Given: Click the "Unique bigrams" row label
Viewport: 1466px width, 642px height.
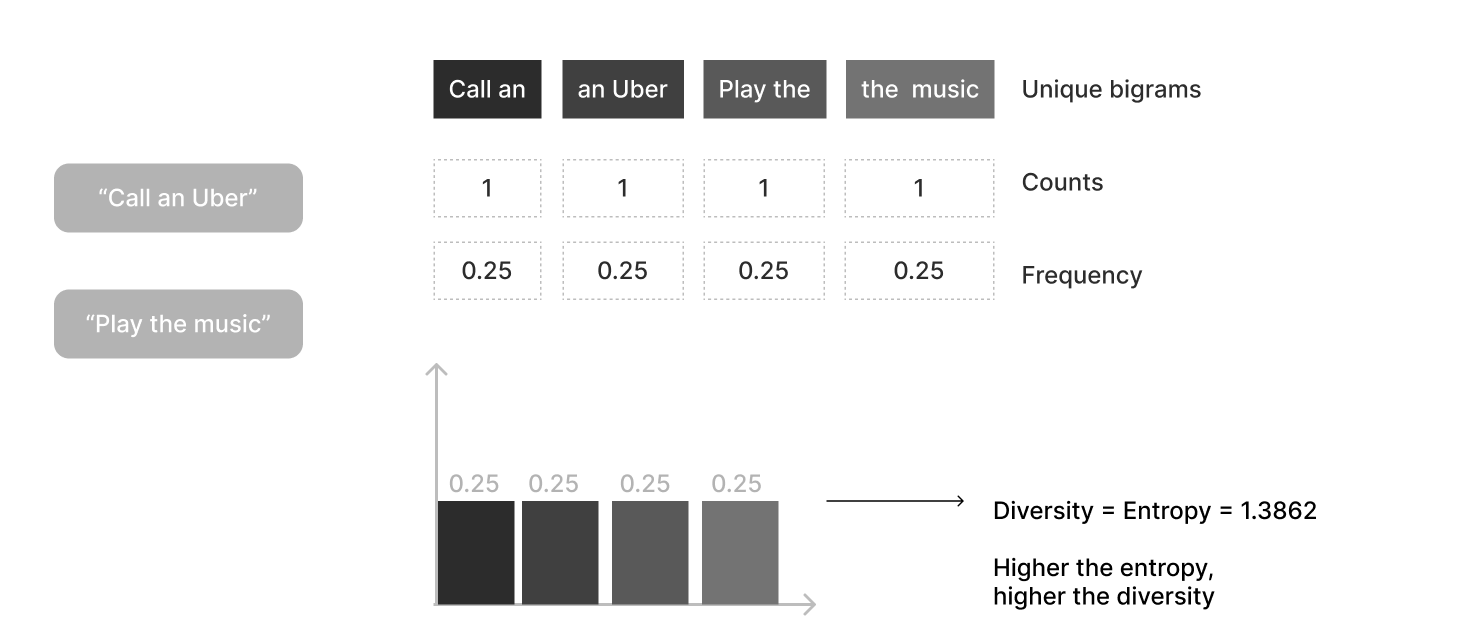Looking at the screenshot, I should tap(1110, 89).
